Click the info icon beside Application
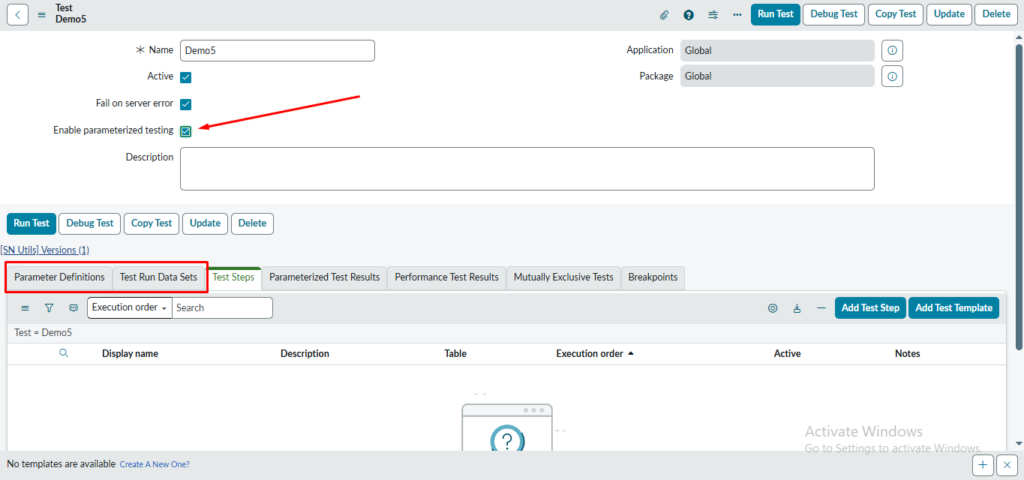Image resolution: width=1024 pixels, height=480 pixels. (892, 50)
